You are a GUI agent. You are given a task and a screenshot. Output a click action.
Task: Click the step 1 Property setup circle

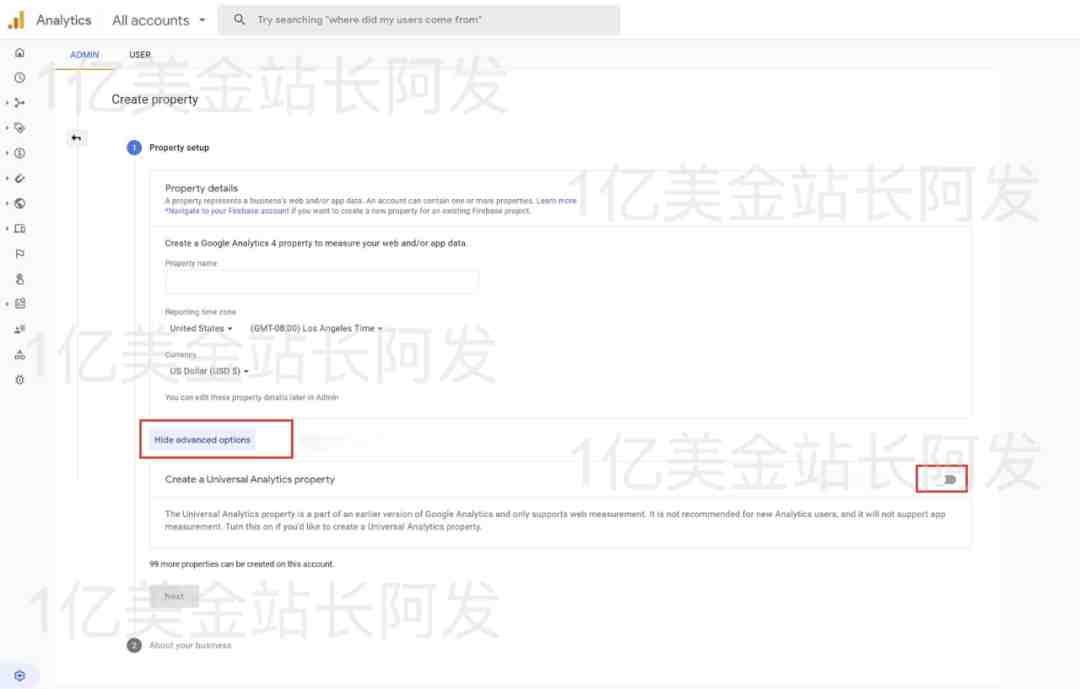coord(134,147)
